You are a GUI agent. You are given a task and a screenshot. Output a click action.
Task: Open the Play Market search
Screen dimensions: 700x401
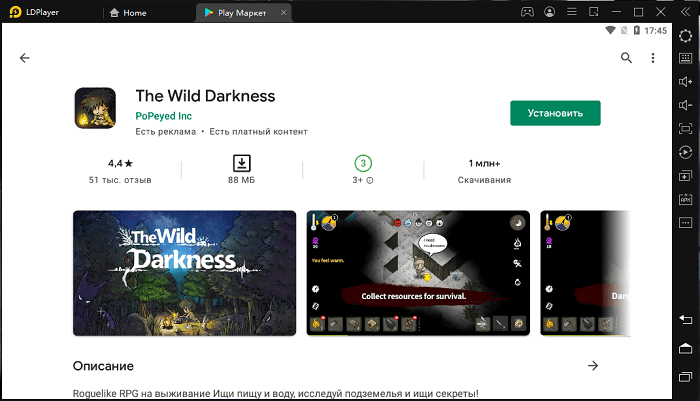(626, 58)
